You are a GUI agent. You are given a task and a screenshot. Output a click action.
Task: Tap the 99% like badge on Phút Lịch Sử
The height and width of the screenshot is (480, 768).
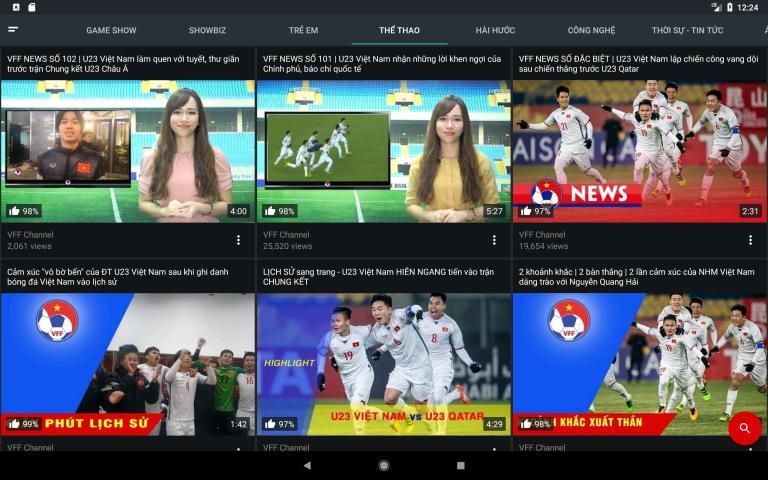pos(24,424)
